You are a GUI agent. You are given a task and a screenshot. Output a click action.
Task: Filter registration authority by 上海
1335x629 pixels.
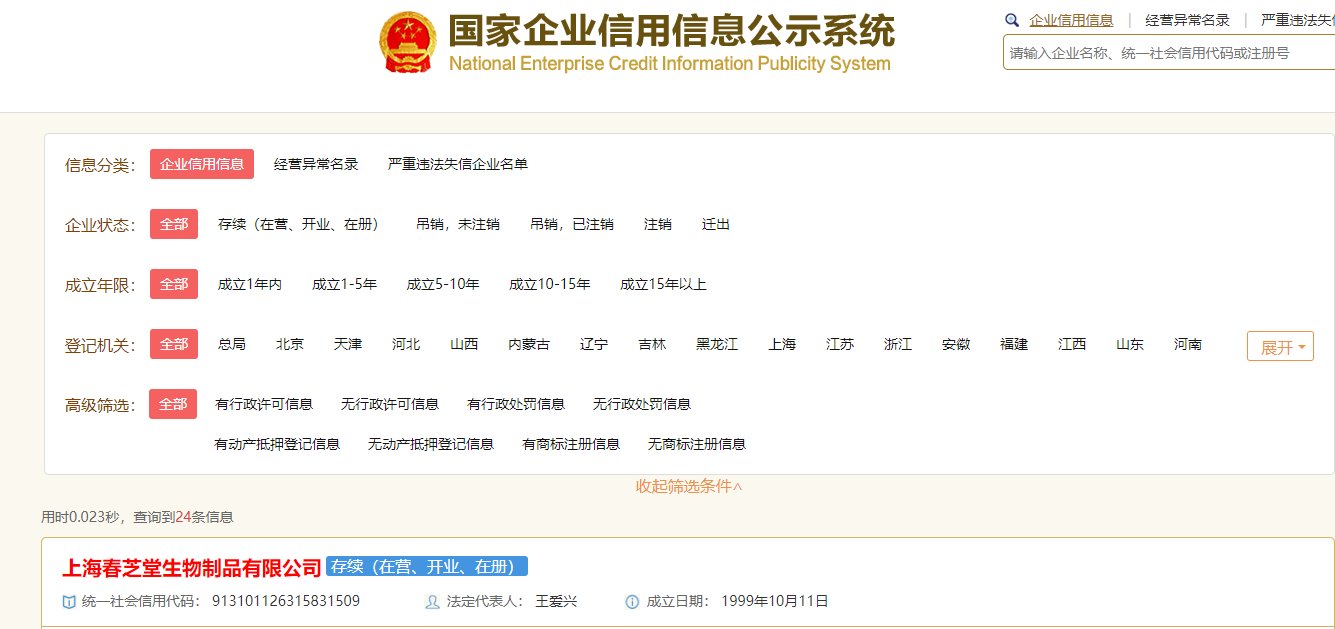click(782, 344)
